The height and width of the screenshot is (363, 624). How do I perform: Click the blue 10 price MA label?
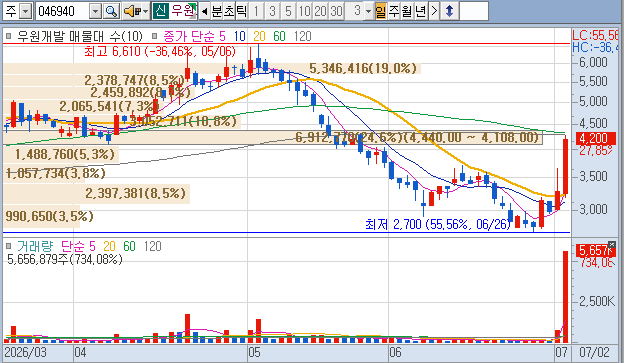click(240, 36)
